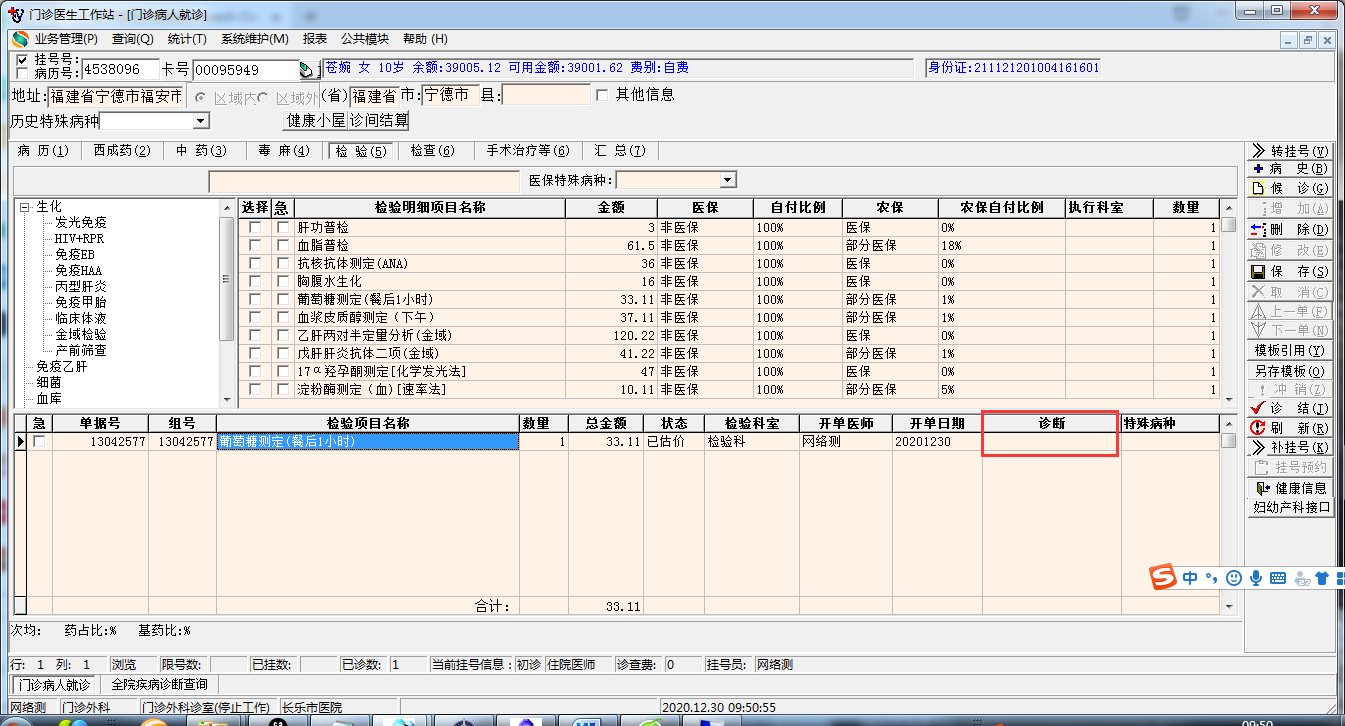Select 金域检验 in the tree
The image size is (1345, 726).
point(80,335)
